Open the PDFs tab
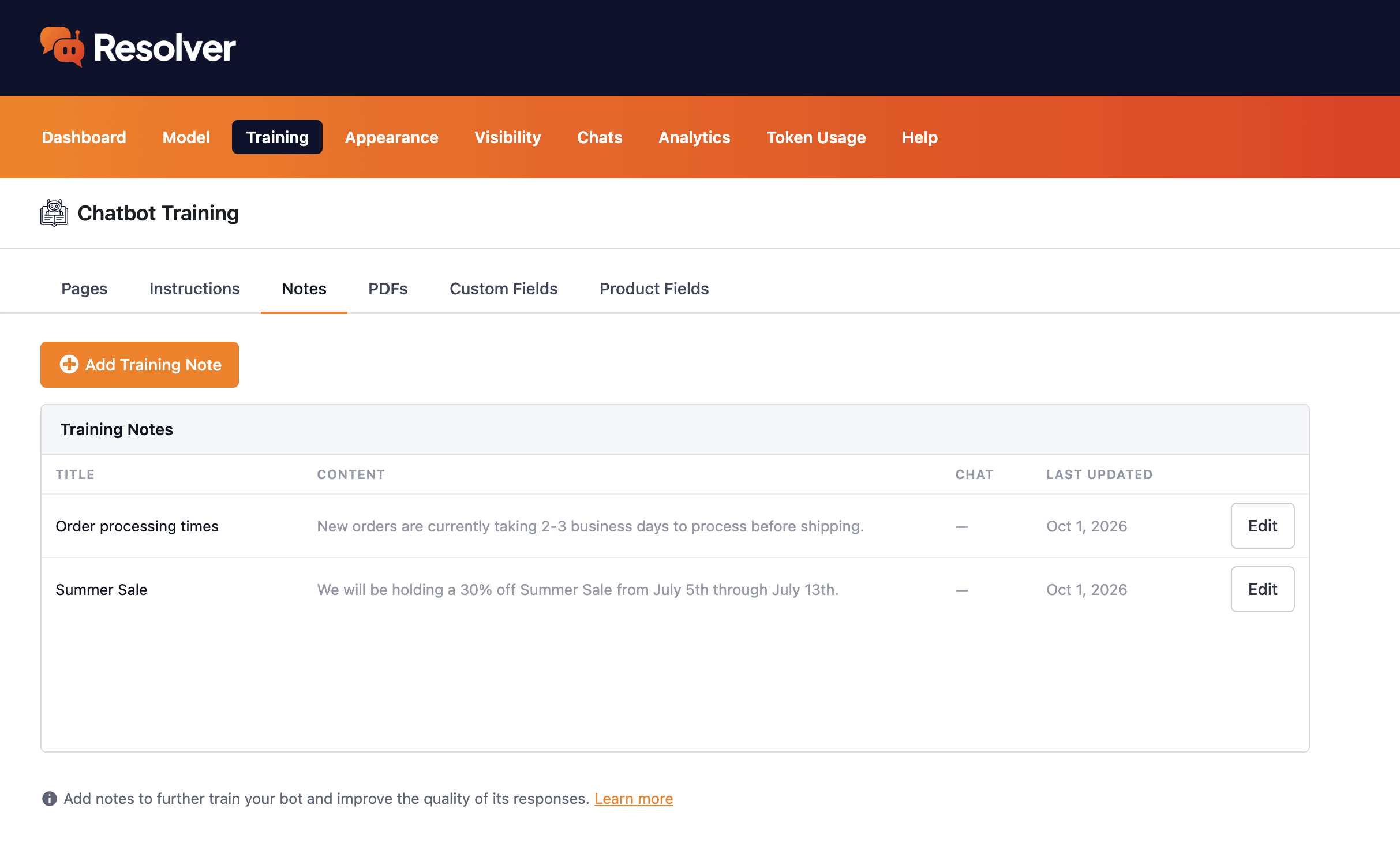Viewport: 1400px width, 846px height. tap(388, 289)
